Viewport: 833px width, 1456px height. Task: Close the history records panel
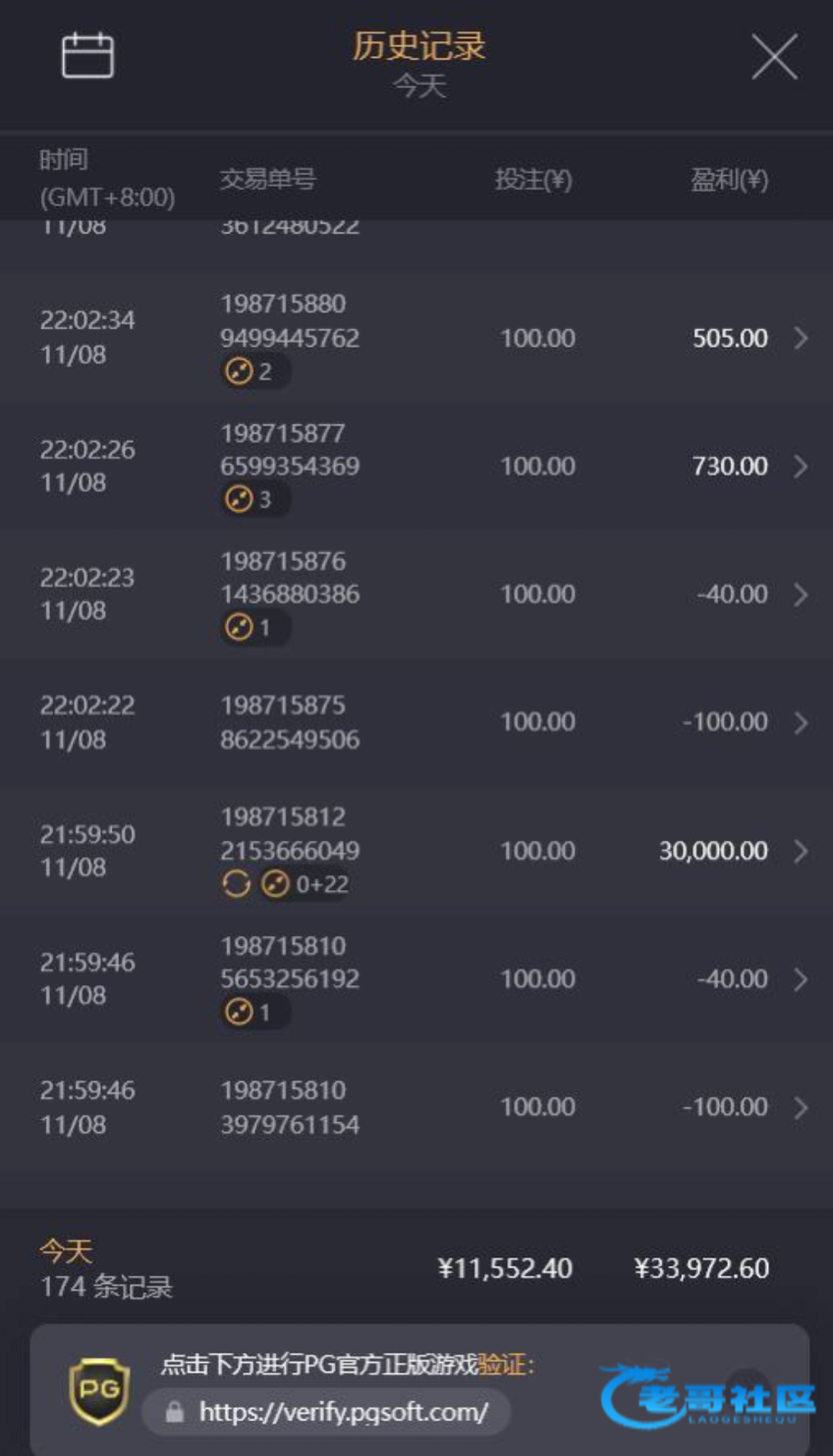point(774,57)
